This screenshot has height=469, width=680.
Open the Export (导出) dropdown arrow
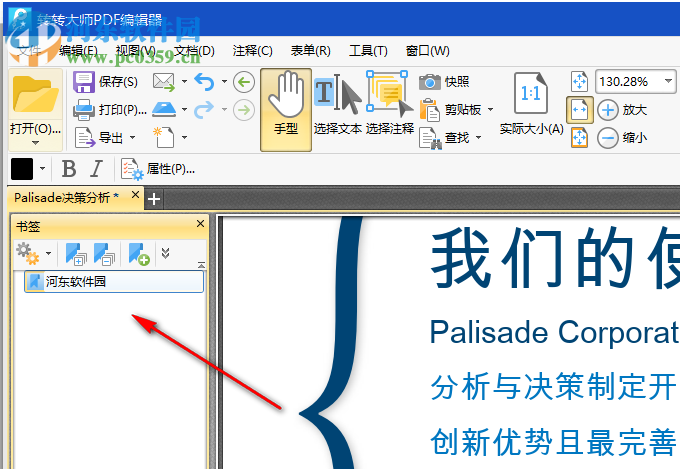[x=132, y=138]
